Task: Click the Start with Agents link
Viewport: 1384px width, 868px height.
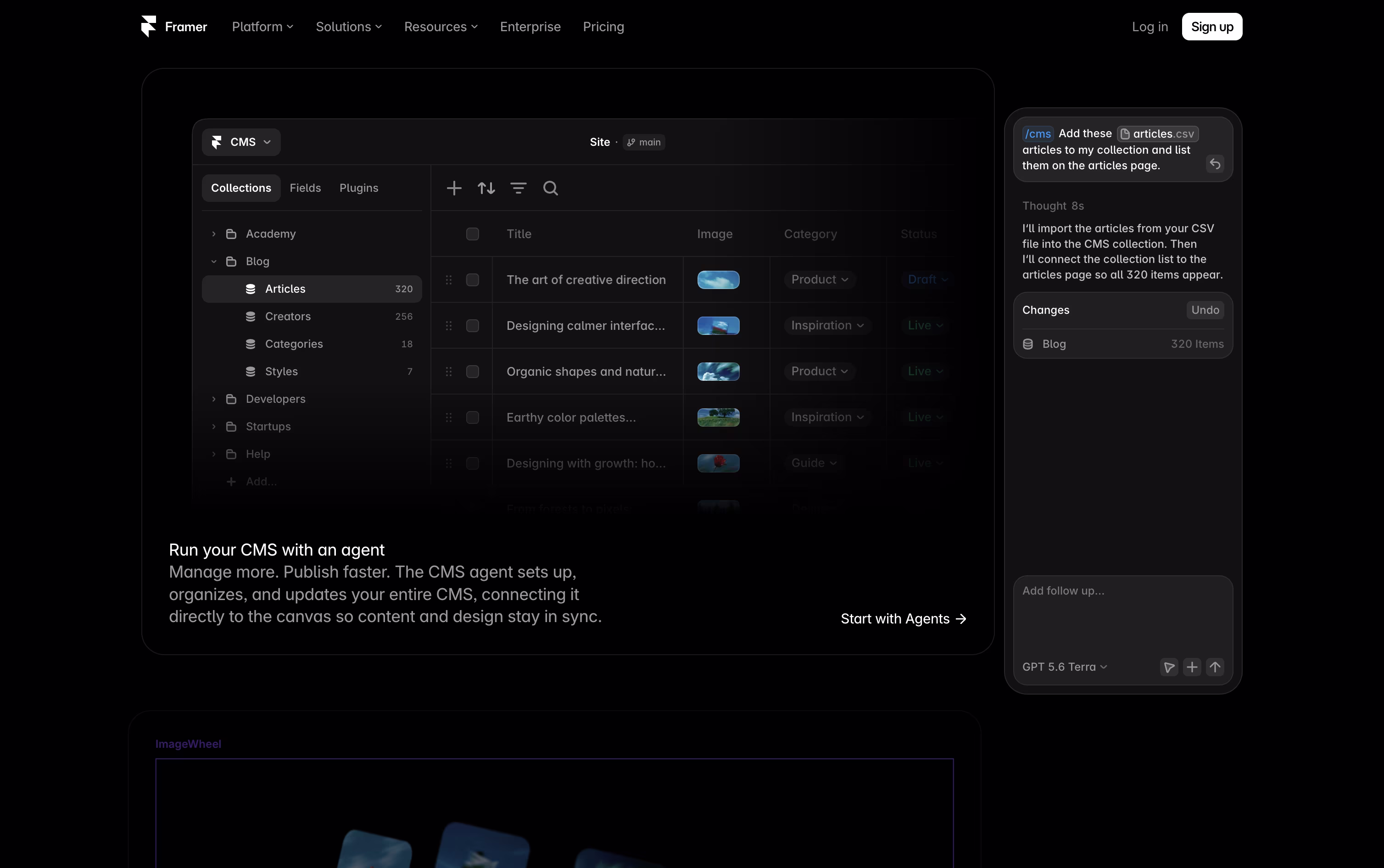Action: tap(904, 619)
